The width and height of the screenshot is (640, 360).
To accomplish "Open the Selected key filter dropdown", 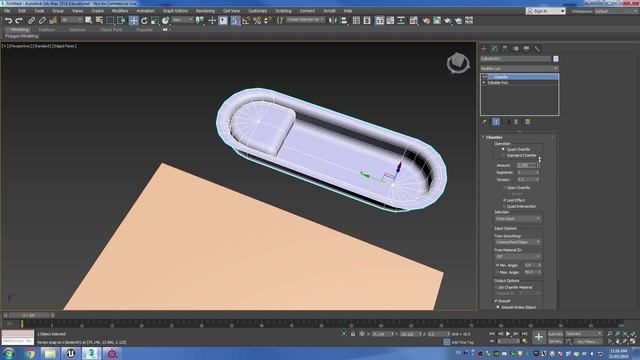I will pos(584,333).
